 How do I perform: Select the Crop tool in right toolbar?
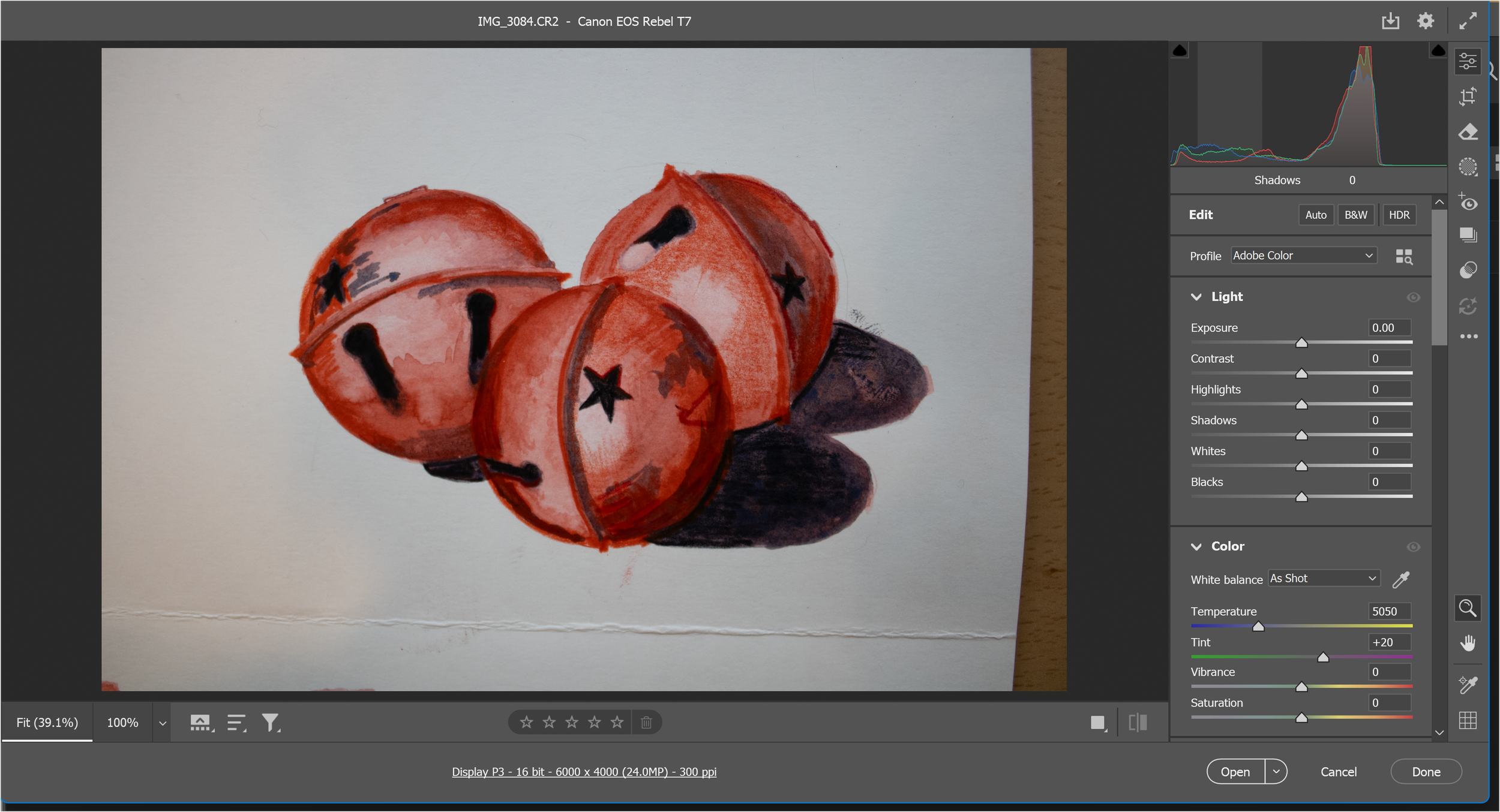pyautogui.click(x=1468, y=97)
